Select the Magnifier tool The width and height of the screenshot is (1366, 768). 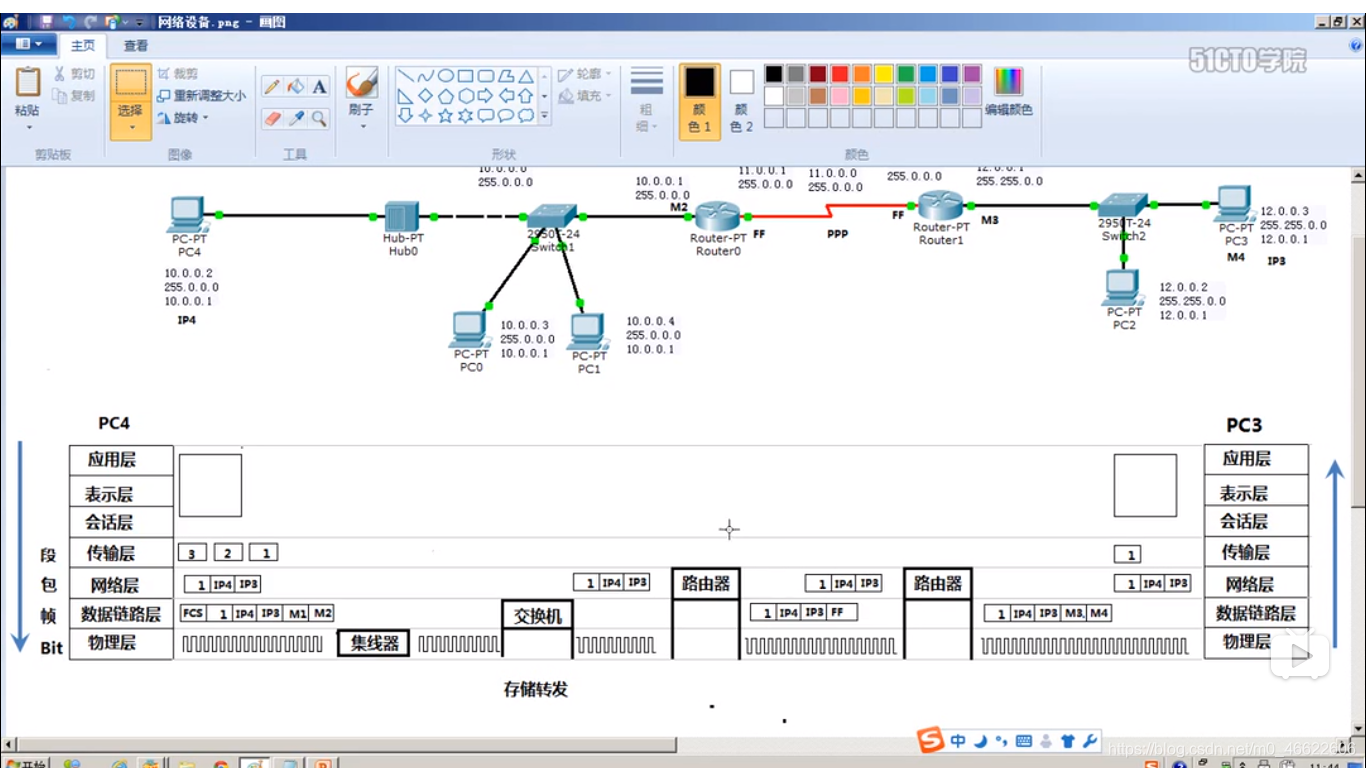click(x=319, y=119)
